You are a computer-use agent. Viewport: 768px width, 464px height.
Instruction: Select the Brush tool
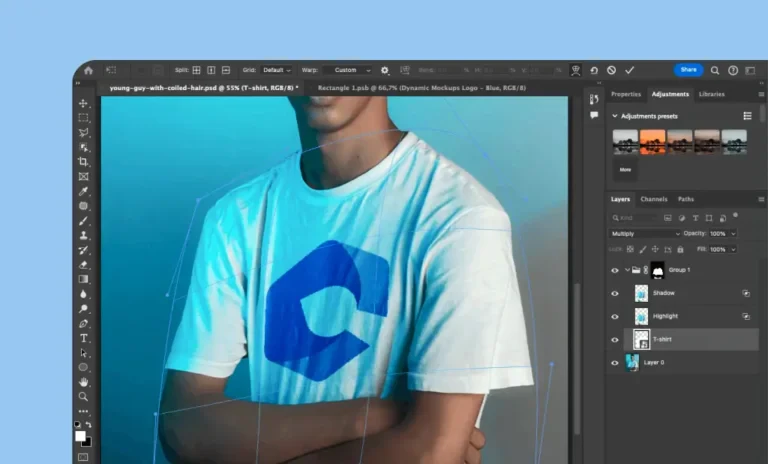coord(83,221)
